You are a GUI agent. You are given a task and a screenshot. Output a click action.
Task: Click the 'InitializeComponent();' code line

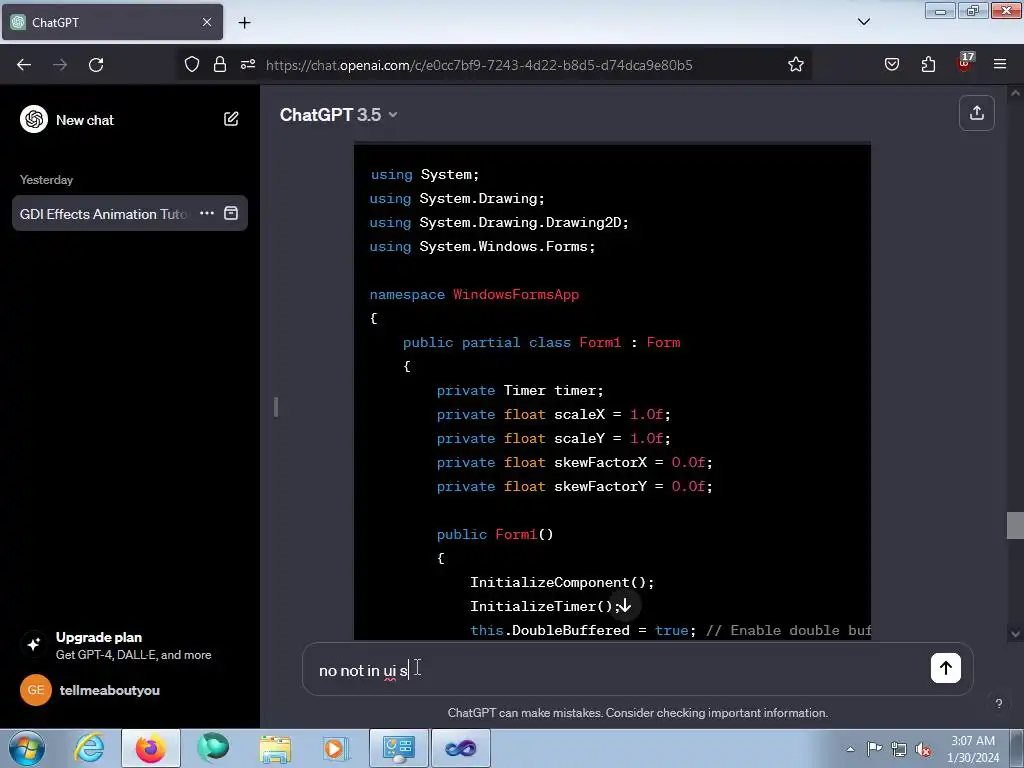pos(562,583)
